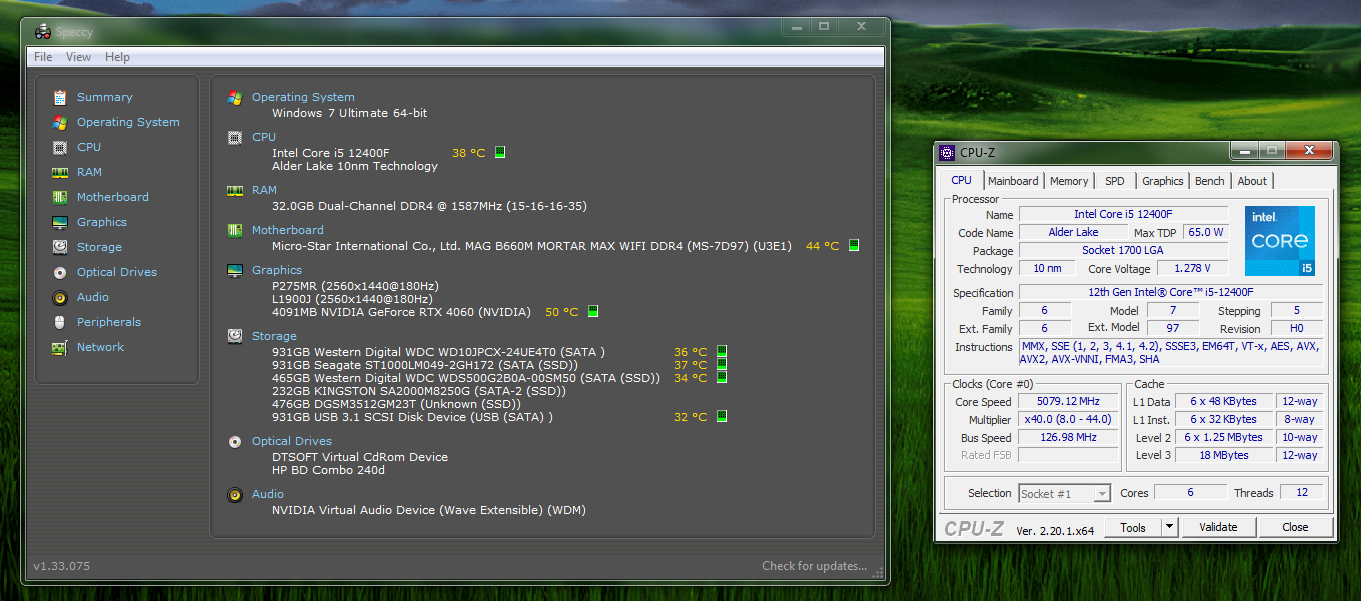The image size is (1361, 601).
Task: Click the NVIDIA Virtual Audio Device line
Action: point(429,510)
